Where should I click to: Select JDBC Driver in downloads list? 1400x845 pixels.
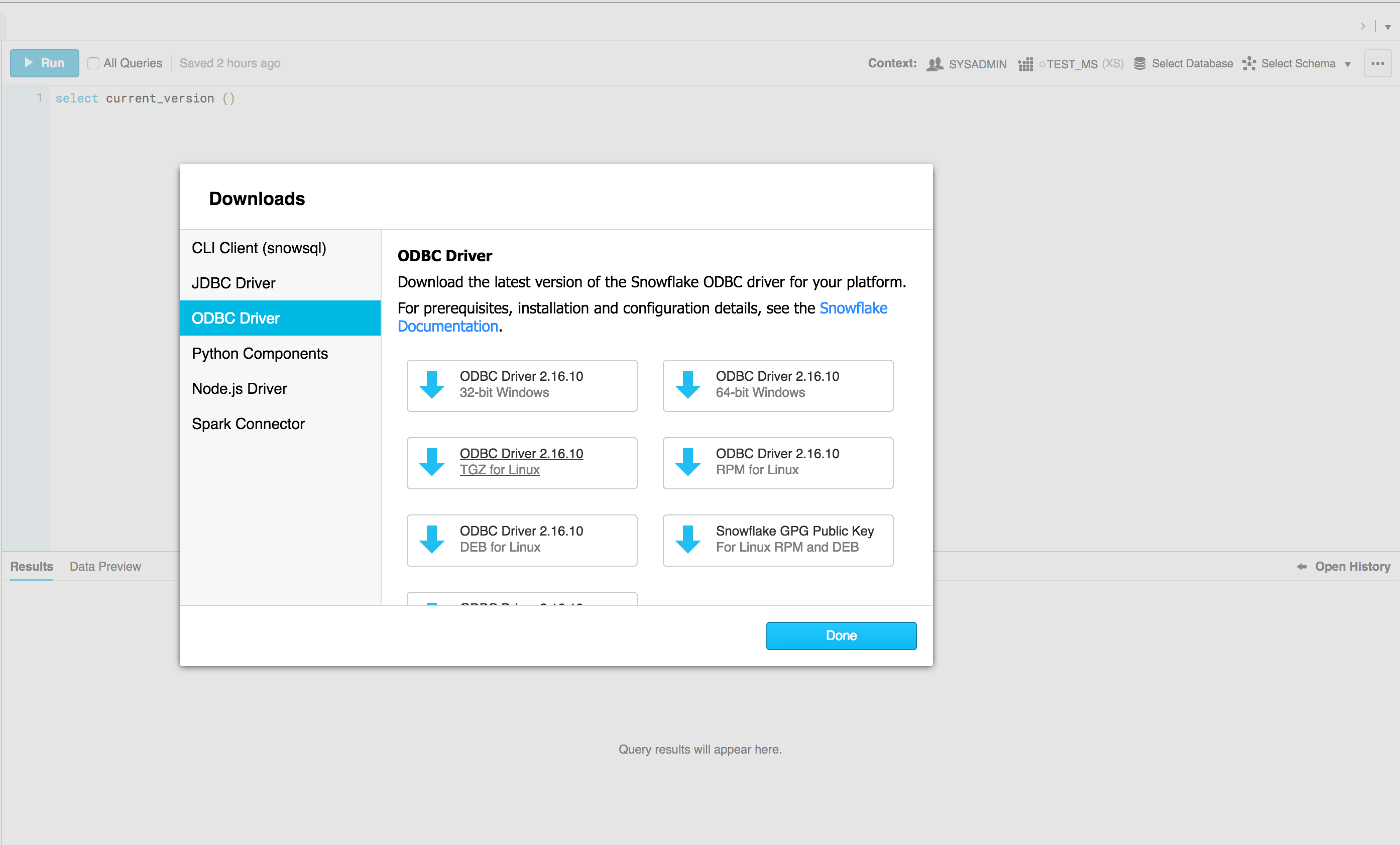pos(234,283)
